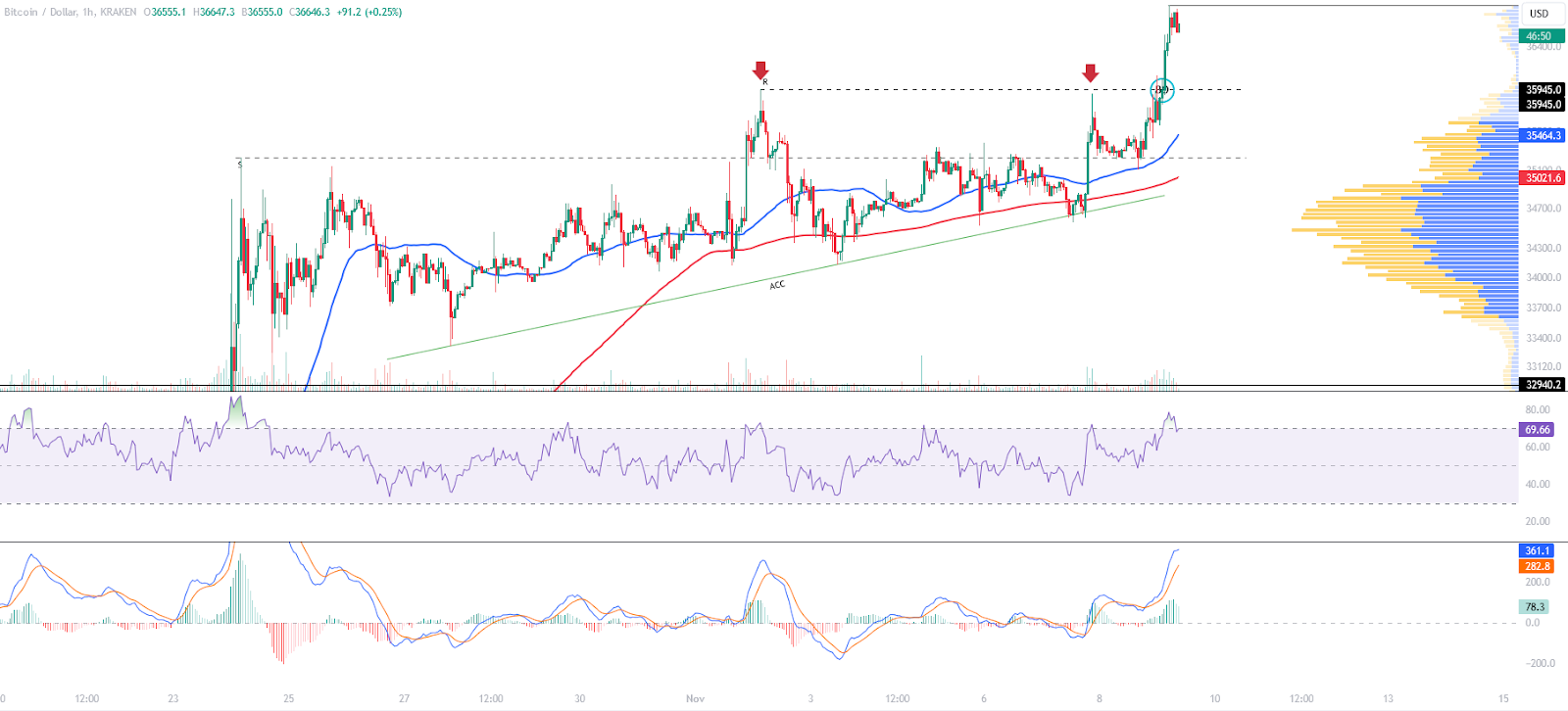The width and height of the screenshot is (1568, 711).
Task: Click the purple RSI value label 69.66
Action: (1537, 429)
